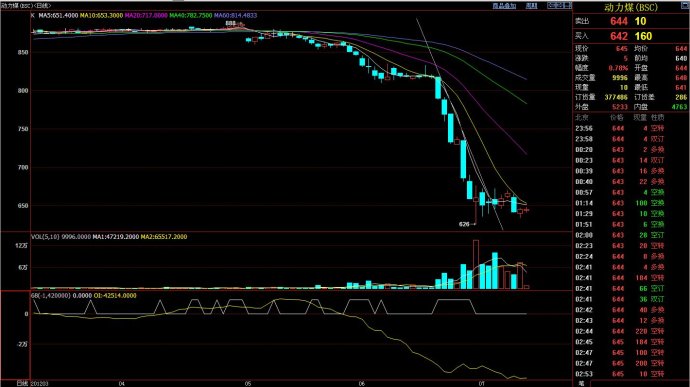Click the 动力煤(BSC) quote panel title
This screenshot has height=387, width=690.
point(631,7)
